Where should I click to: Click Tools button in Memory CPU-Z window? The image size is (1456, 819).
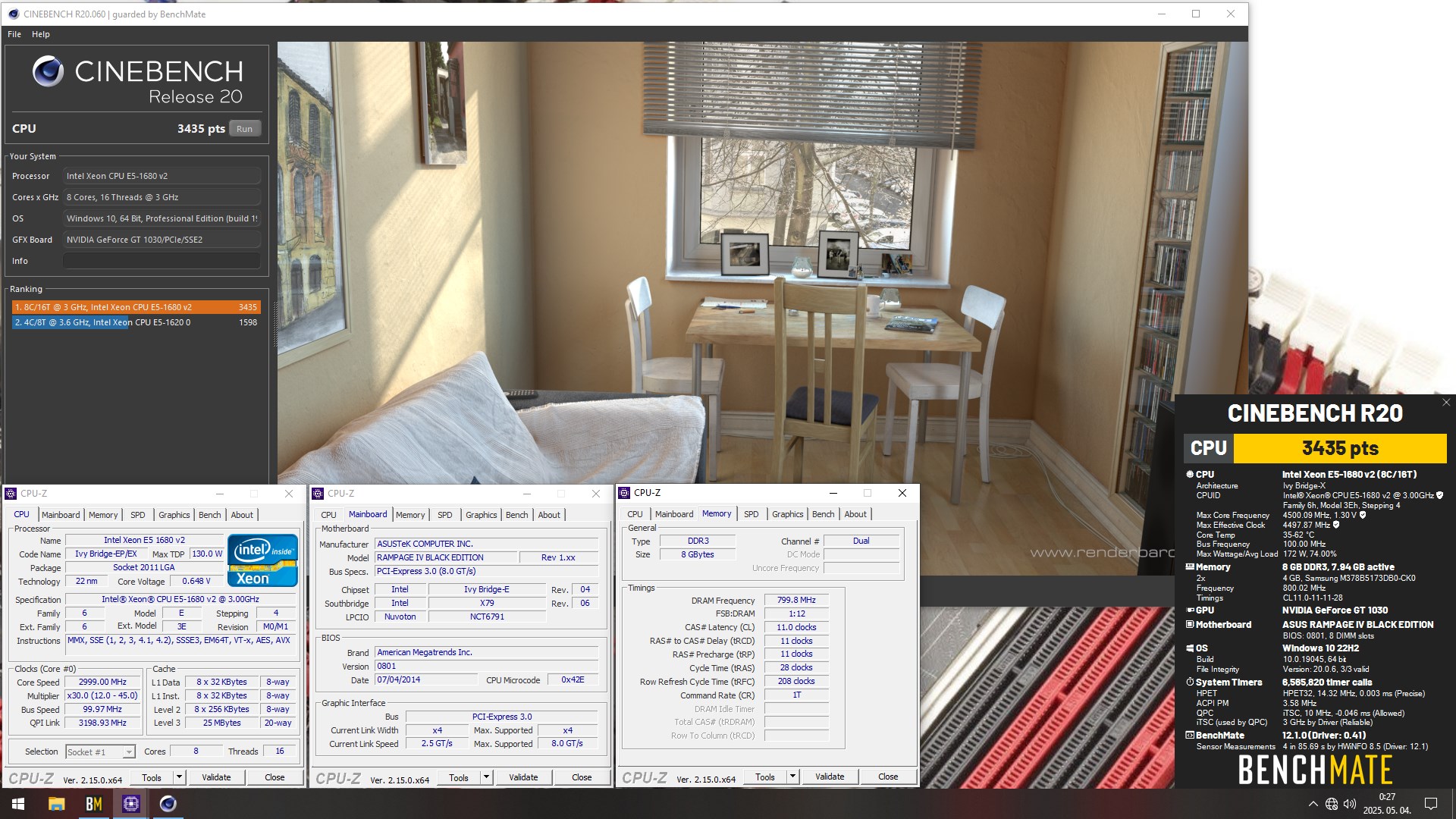[765, 777]
